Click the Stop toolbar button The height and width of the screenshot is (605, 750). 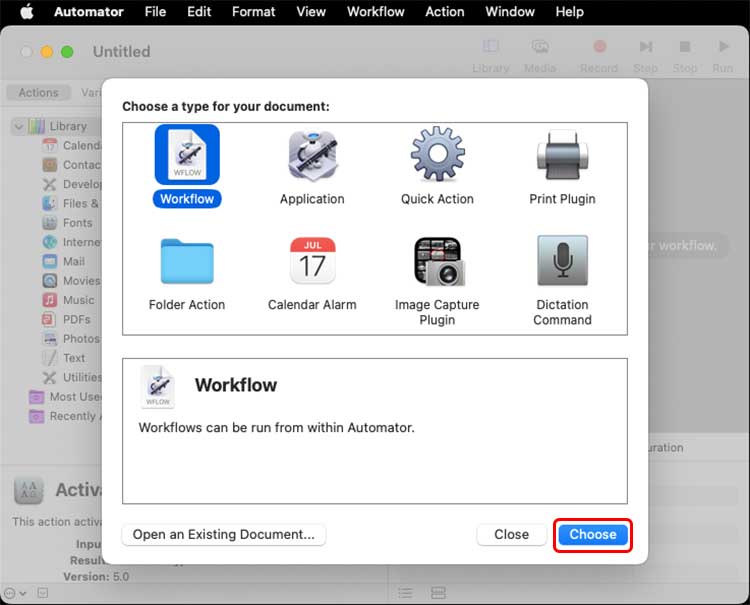(685, 55)
